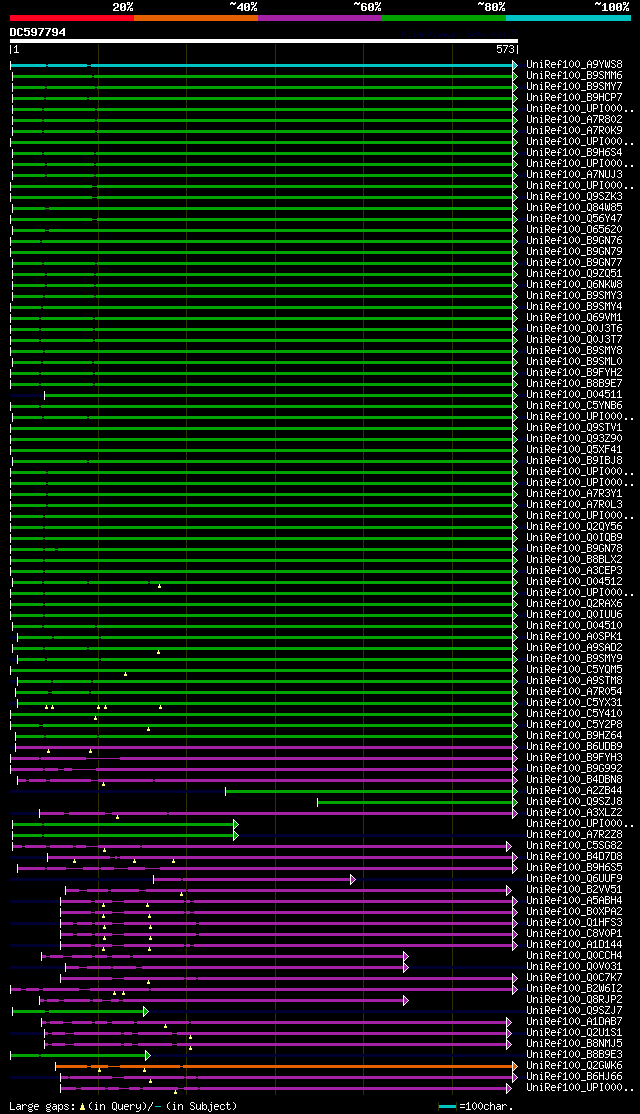Select the UniRef100_A1D144 label
Image resolution: width=640 pixels, height=1114 pixels.
574,946
